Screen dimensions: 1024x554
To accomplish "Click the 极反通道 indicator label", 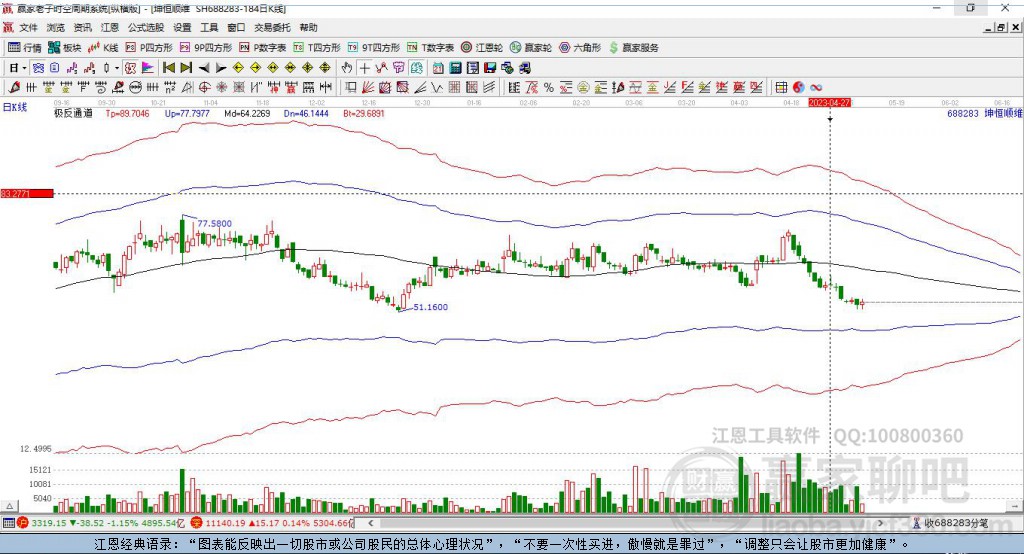I will click(73, 114).
